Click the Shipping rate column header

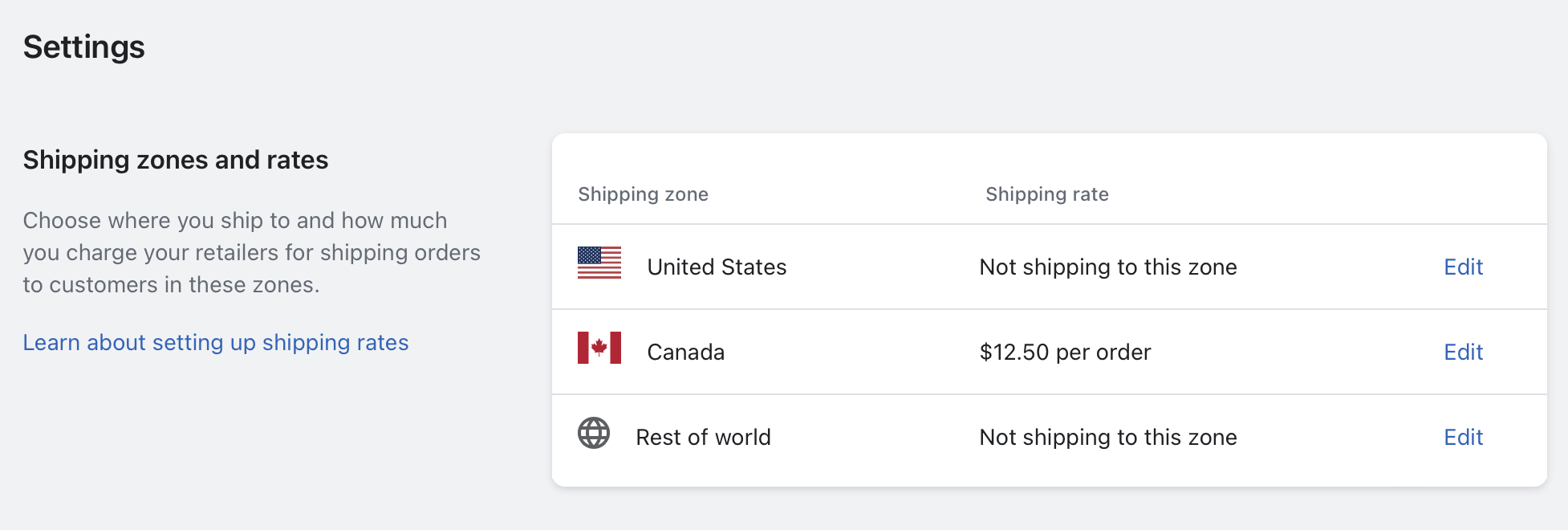1046,194
